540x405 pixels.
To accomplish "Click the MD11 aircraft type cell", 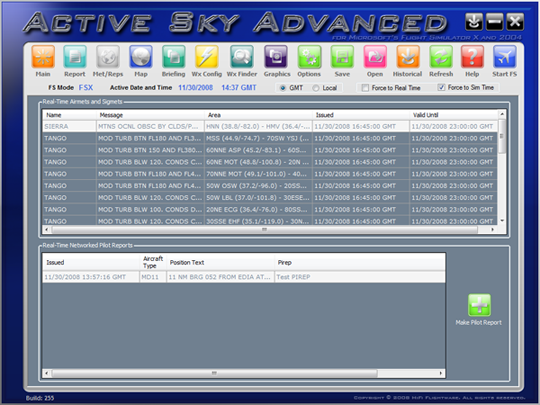I will 153,277.
